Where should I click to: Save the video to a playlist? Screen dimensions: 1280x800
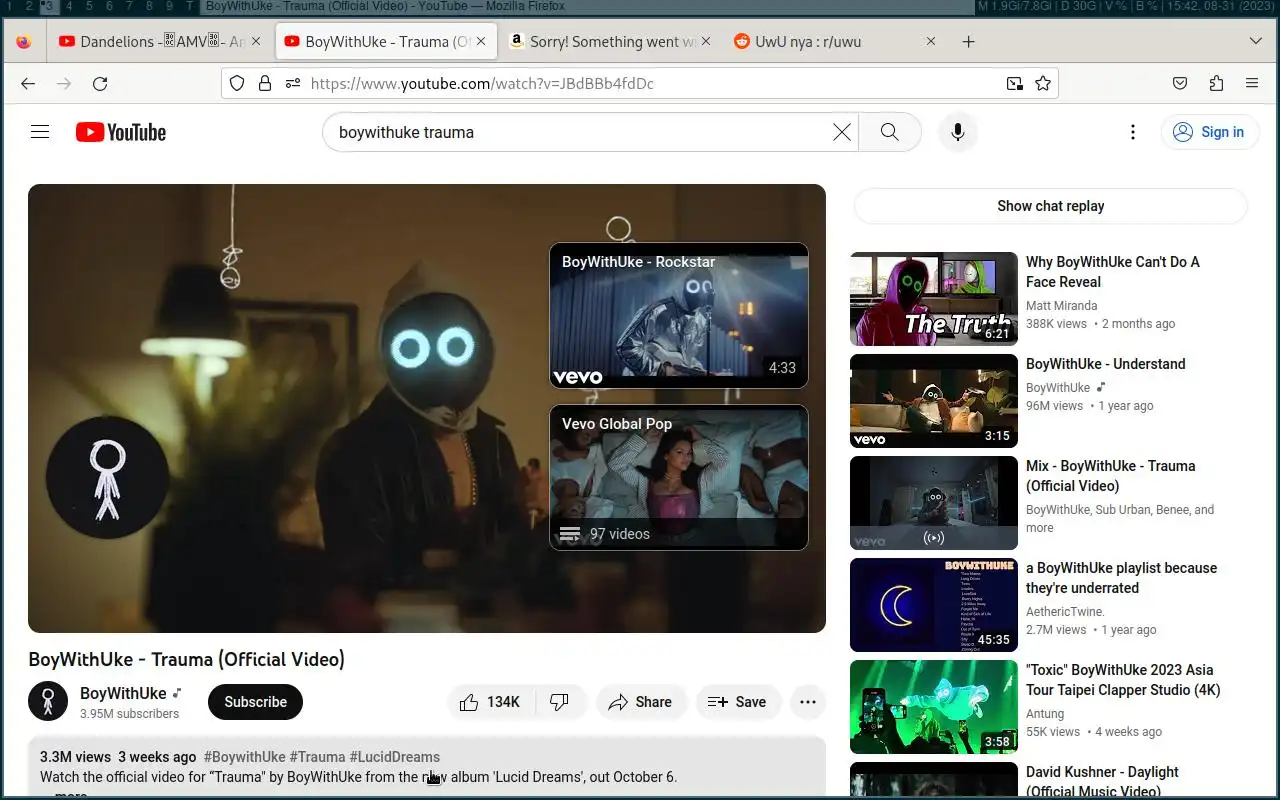(739, 702)
